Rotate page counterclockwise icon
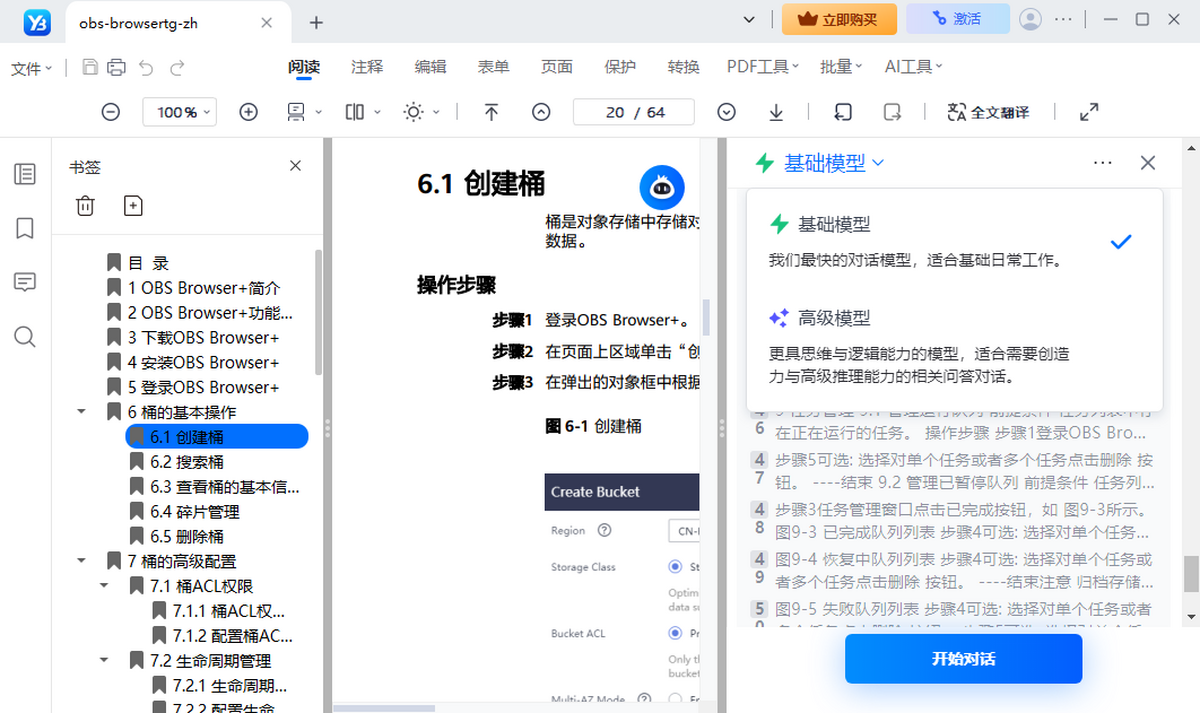This screenshot has height=713, width=1200. pyautogui.click(x=843, y=112)
